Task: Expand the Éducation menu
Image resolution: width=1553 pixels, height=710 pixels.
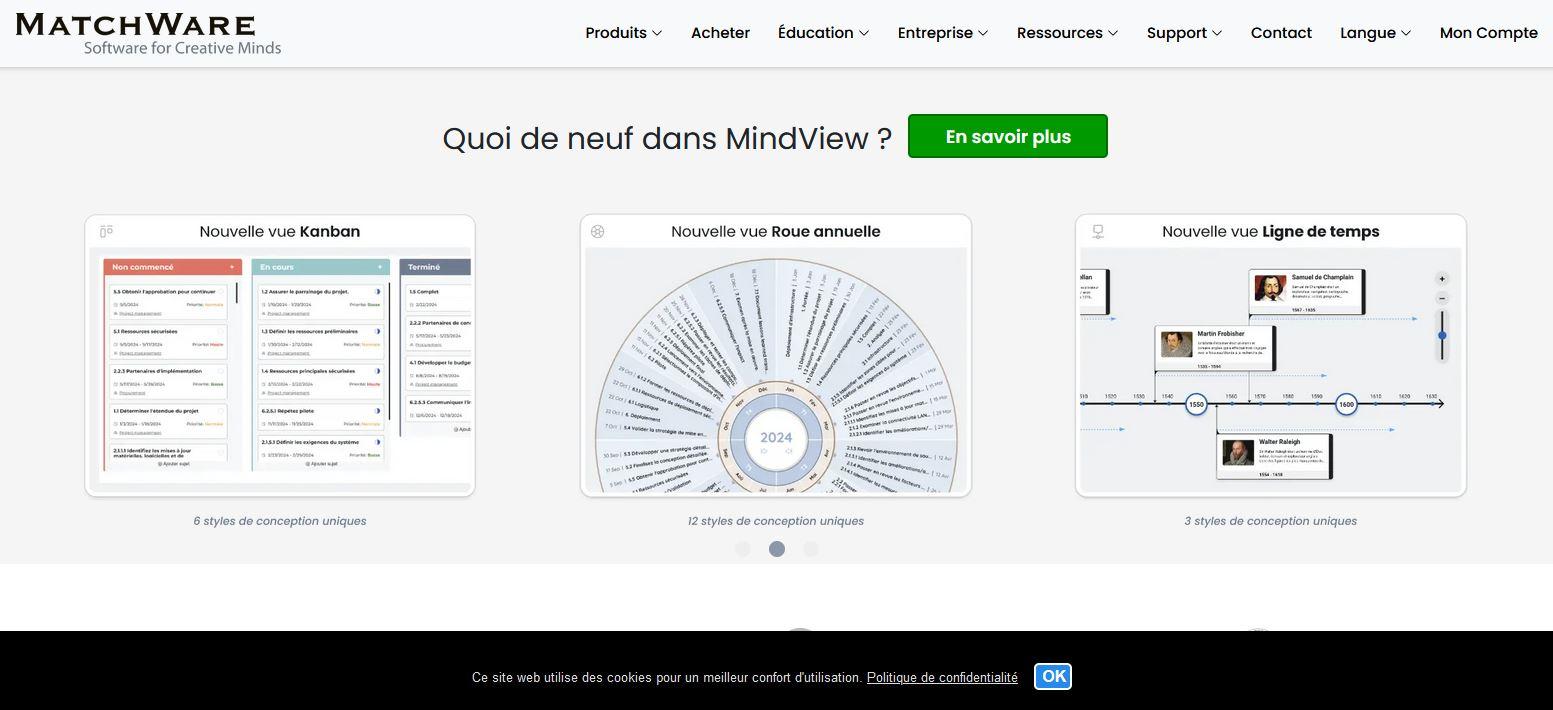Action: click(x=824, y=33)
